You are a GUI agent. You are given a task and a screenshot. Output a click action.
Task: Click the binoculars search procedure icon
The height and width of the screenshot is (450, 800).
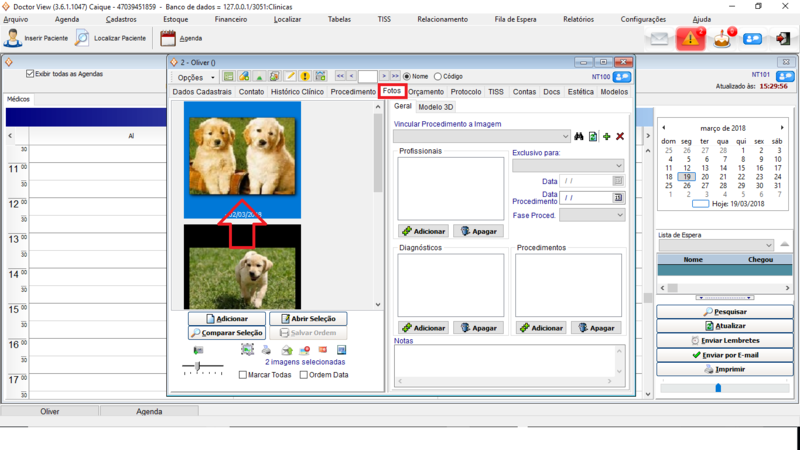[578, 136]
